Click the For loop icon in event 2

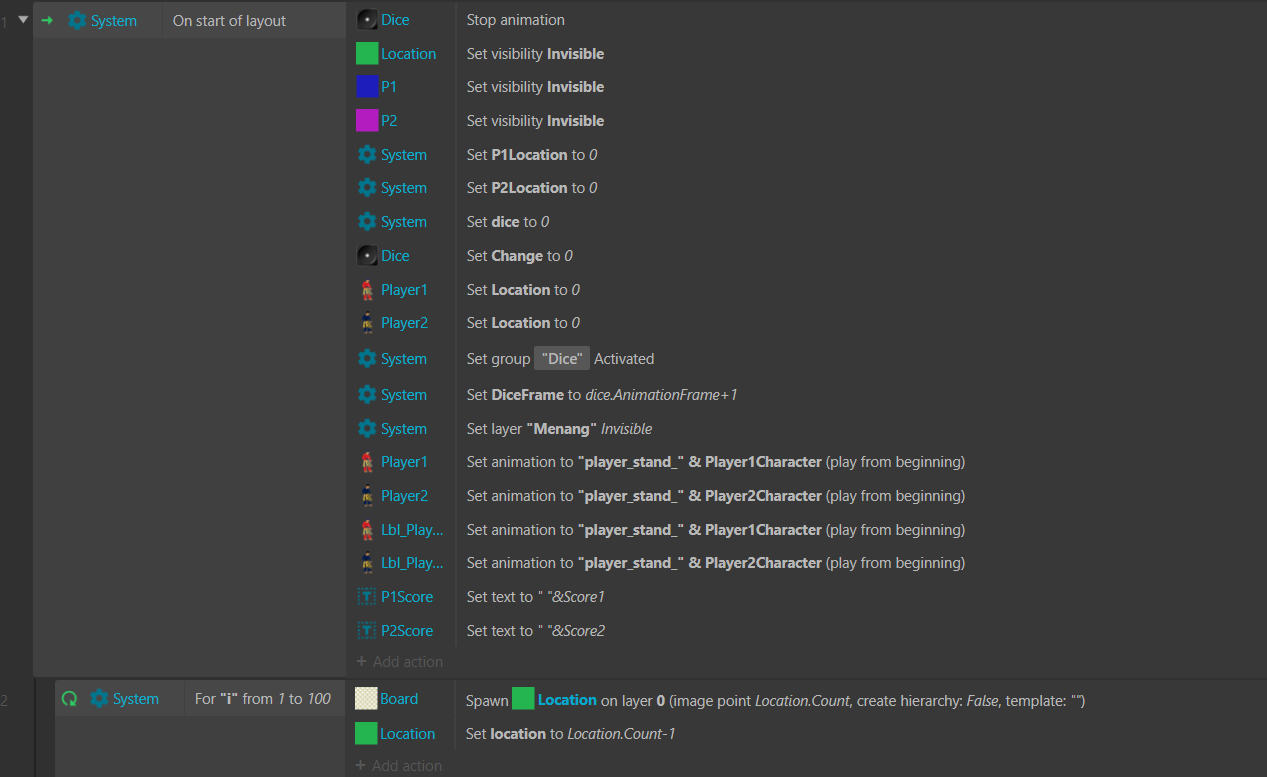tap(69, 699)
